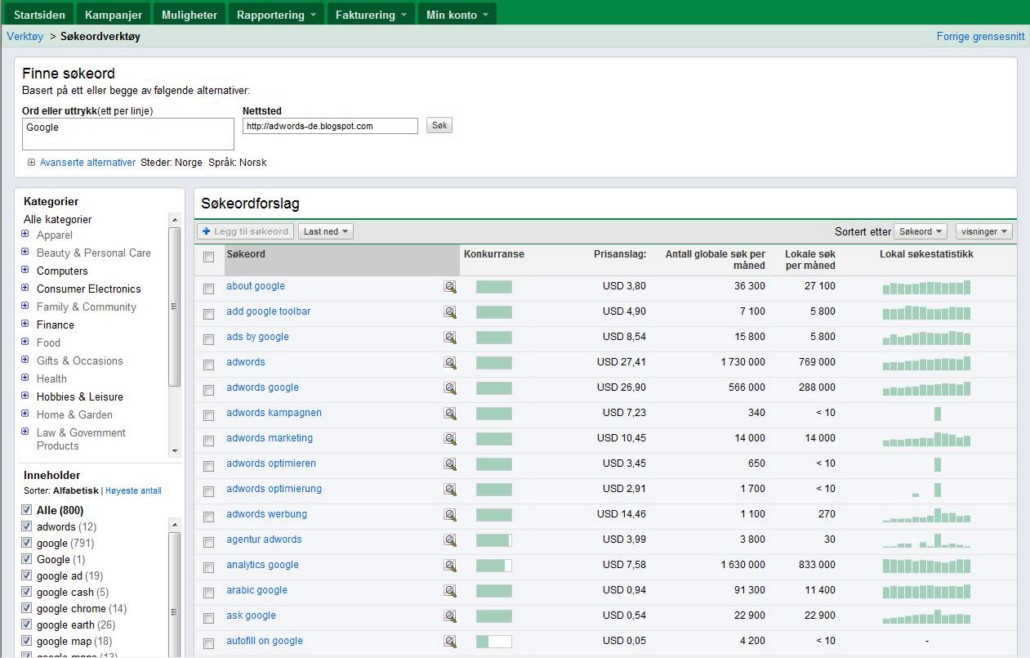
Task: Expand the Apparel category
Action: 25,234
